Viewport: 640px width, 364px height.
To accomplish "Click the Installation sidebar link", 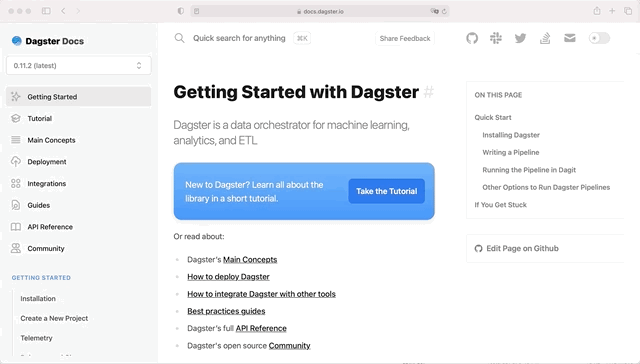I will [38, 299].
